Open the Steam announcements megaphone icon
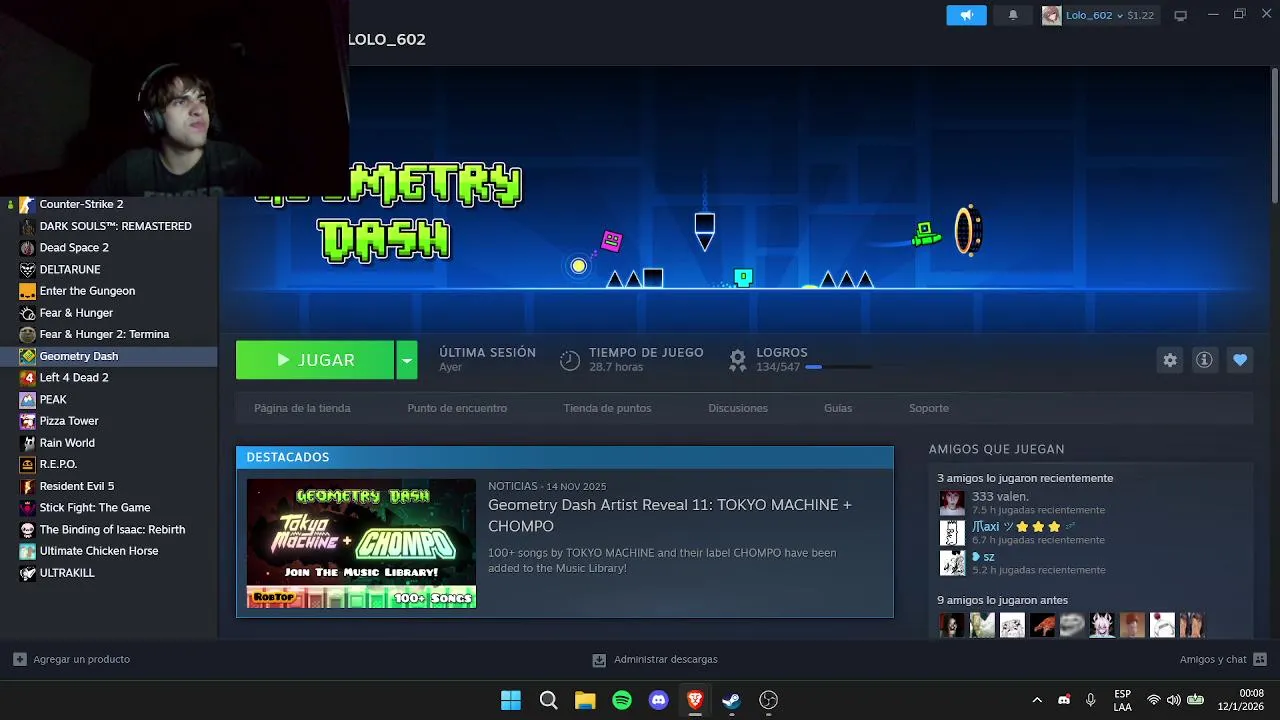 coord(966,15)
